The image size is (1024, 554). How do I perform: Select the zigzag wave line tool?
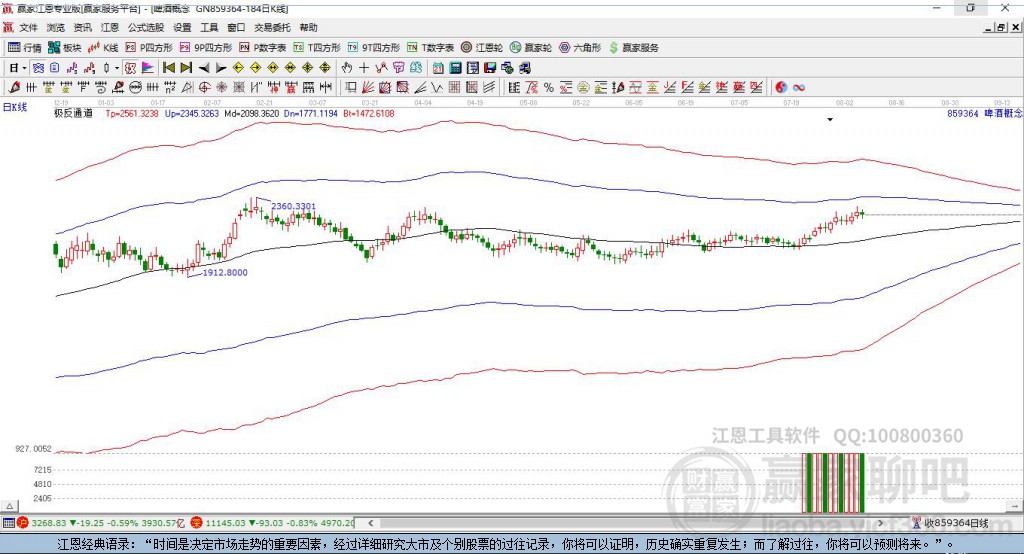click(436, 88)
